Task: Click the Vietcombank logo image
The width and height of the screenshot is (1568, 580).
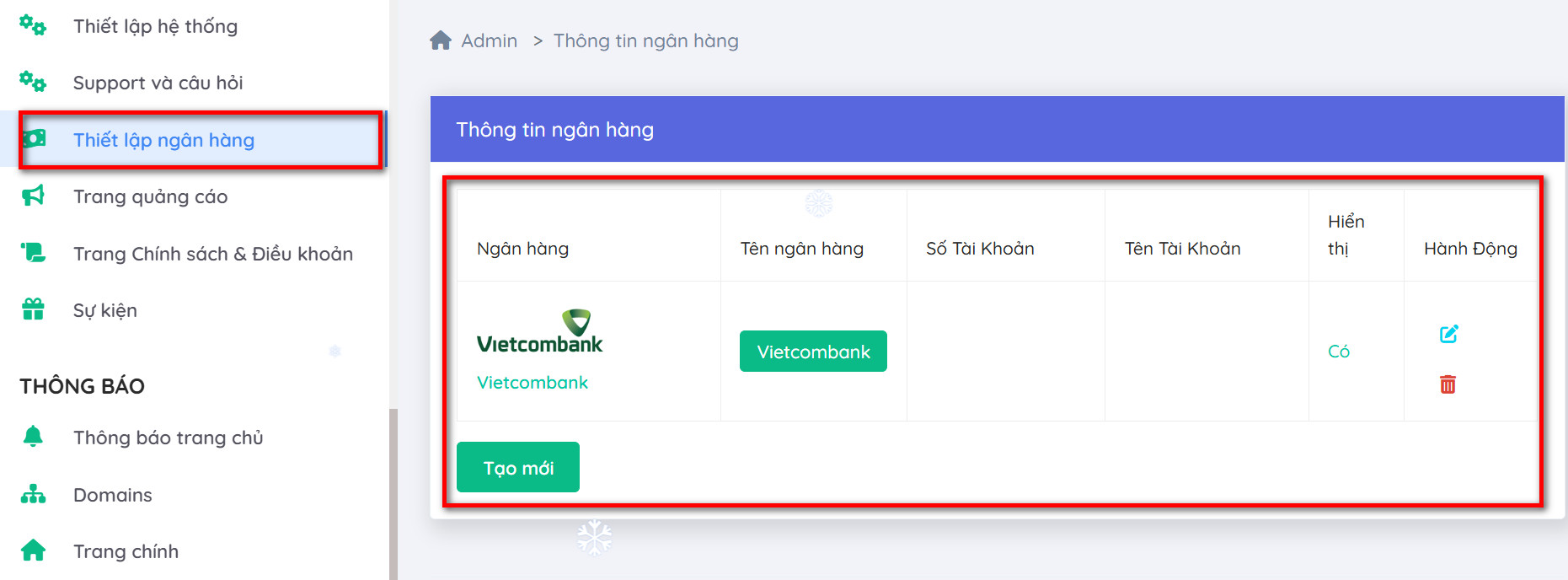Action: [x=540, y=332]
